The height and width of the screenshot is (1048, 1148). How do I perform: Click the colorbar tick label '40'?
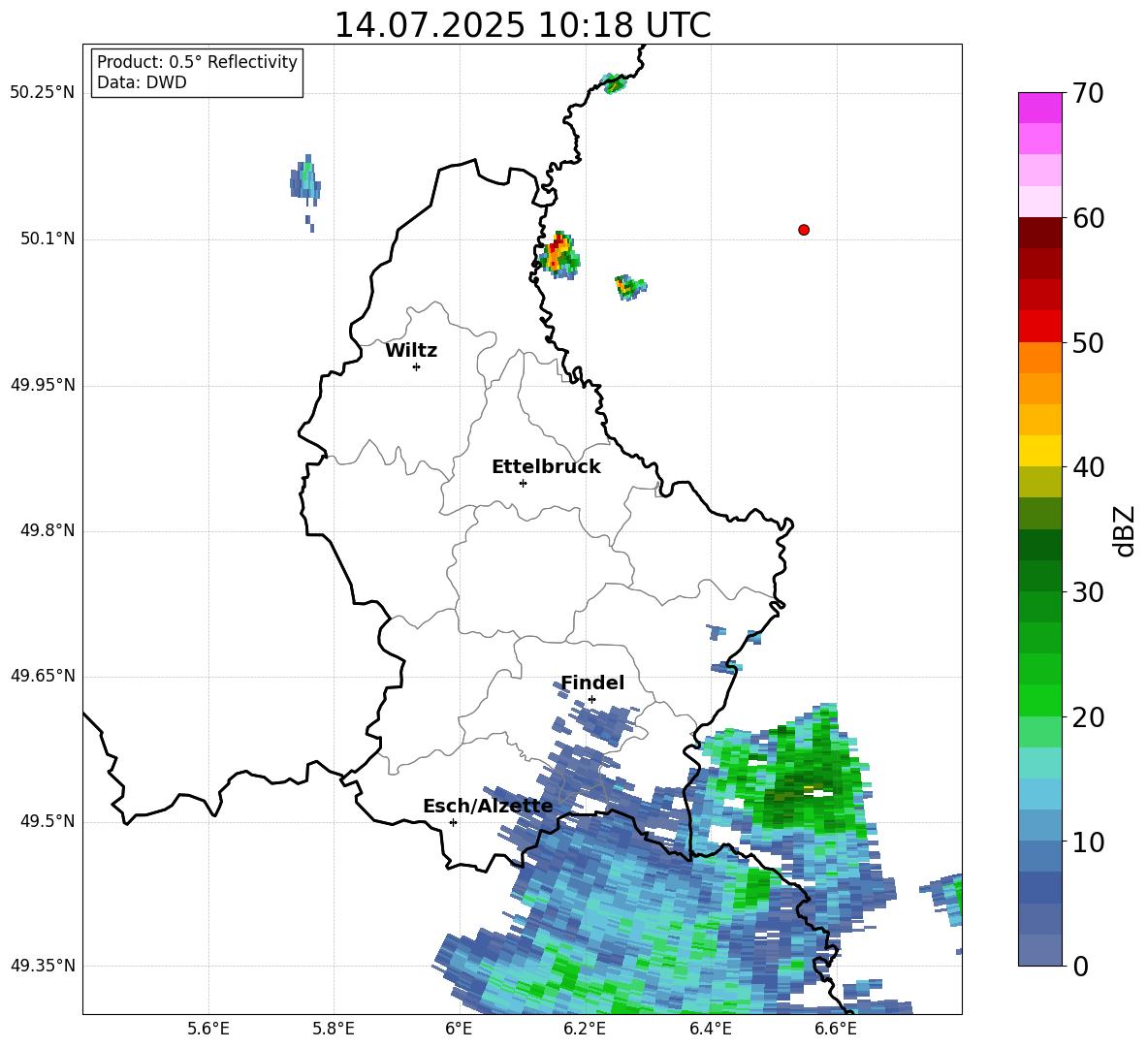pos(1087,467)
